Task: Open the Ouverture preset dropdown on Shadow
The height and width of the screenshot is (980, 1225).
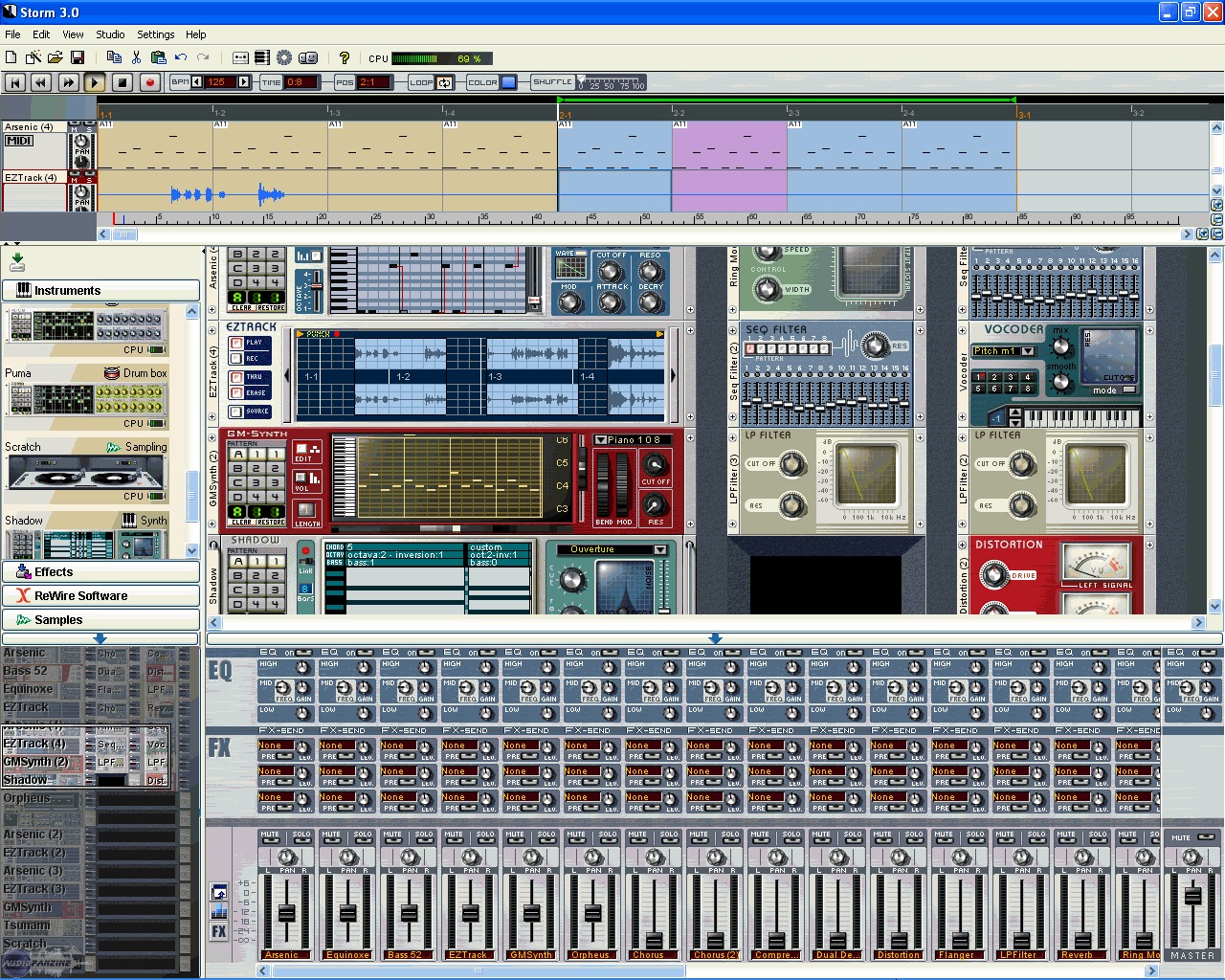Action: pyautogui.click(x=658, y=549)
